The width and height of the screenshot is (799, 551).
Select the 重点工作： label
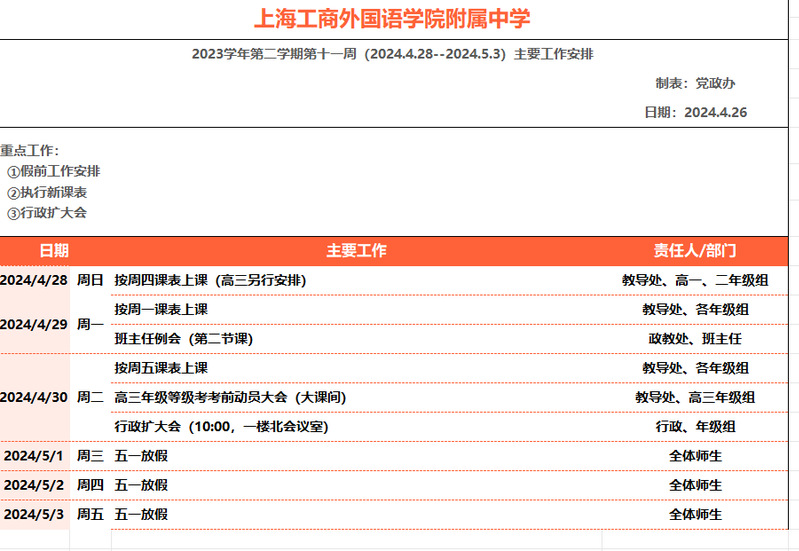tap(30, 150)
